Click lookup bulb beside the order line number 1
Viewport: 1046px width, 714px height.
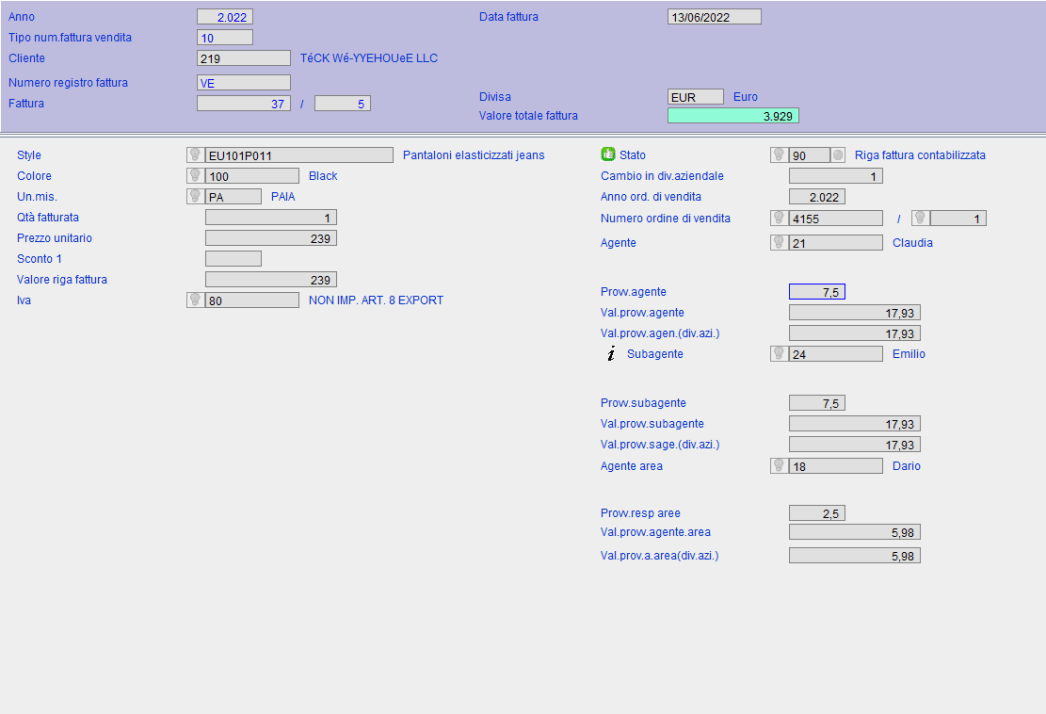click(921, 218)
